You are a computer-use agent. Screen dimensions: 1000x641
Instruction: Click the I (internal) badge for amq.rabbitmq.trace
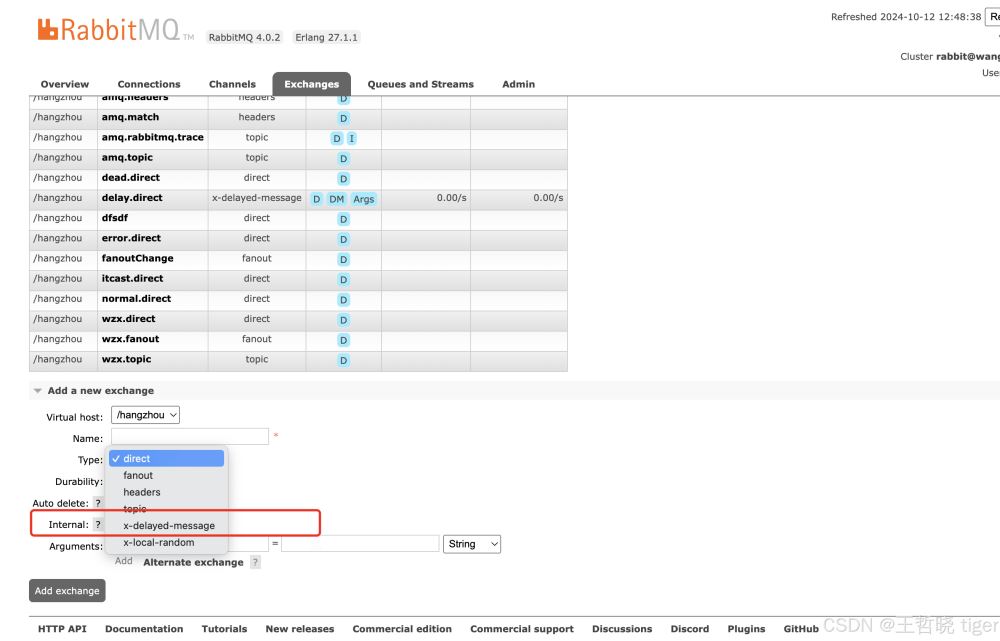(351, 138)
